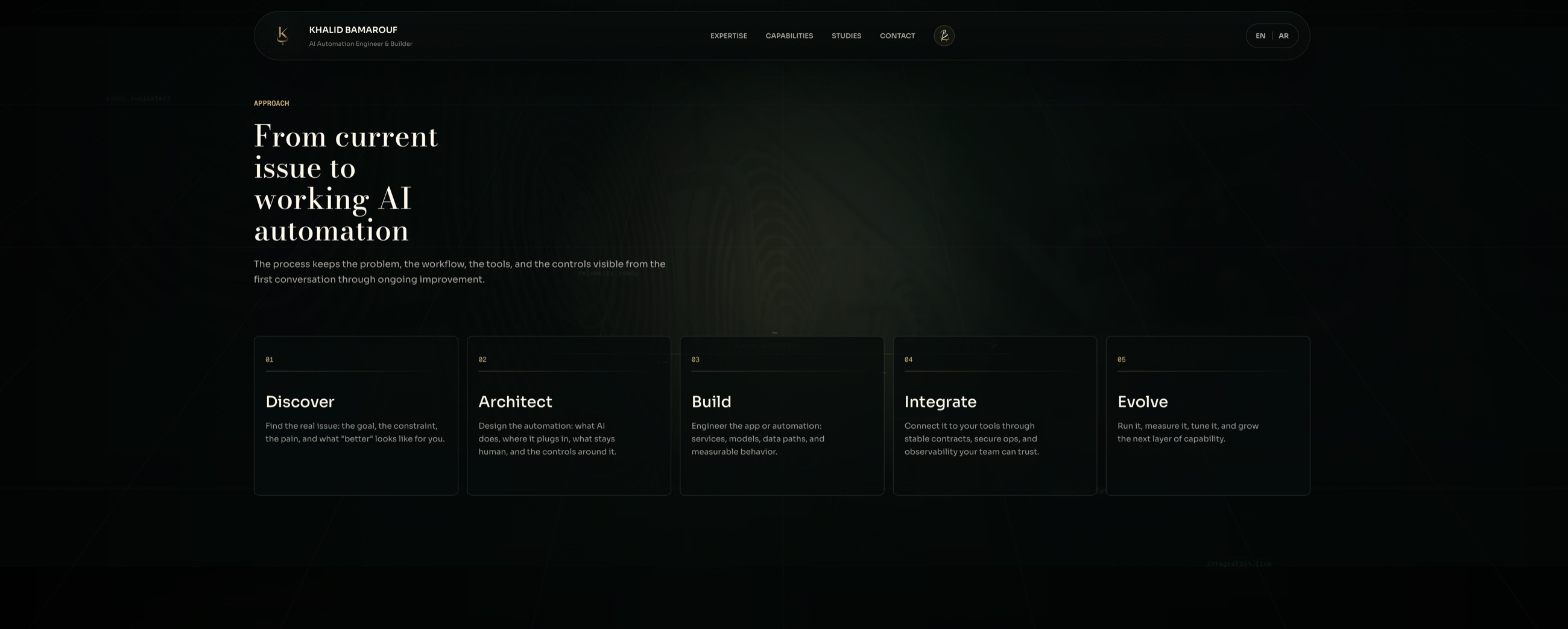
Task: Click the 03 step number
Action: point(695,360)
